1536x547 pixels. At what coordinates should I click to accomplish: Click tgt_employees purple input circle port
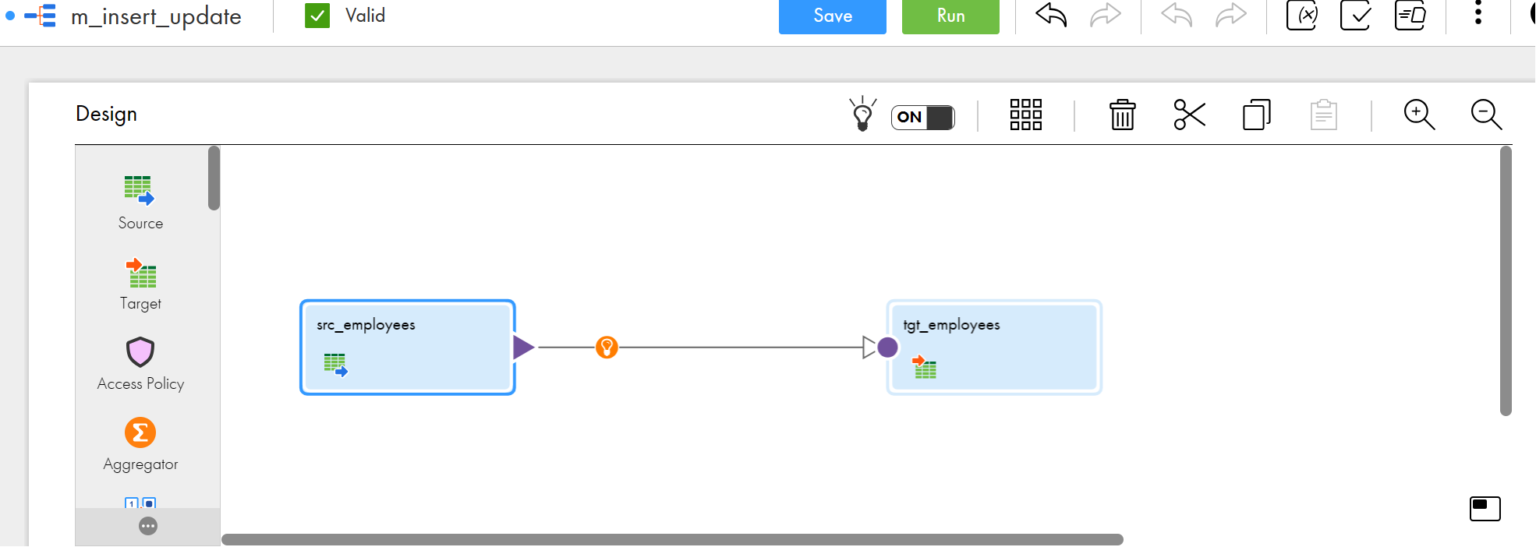pyautogui.click(x=887, y=347)
